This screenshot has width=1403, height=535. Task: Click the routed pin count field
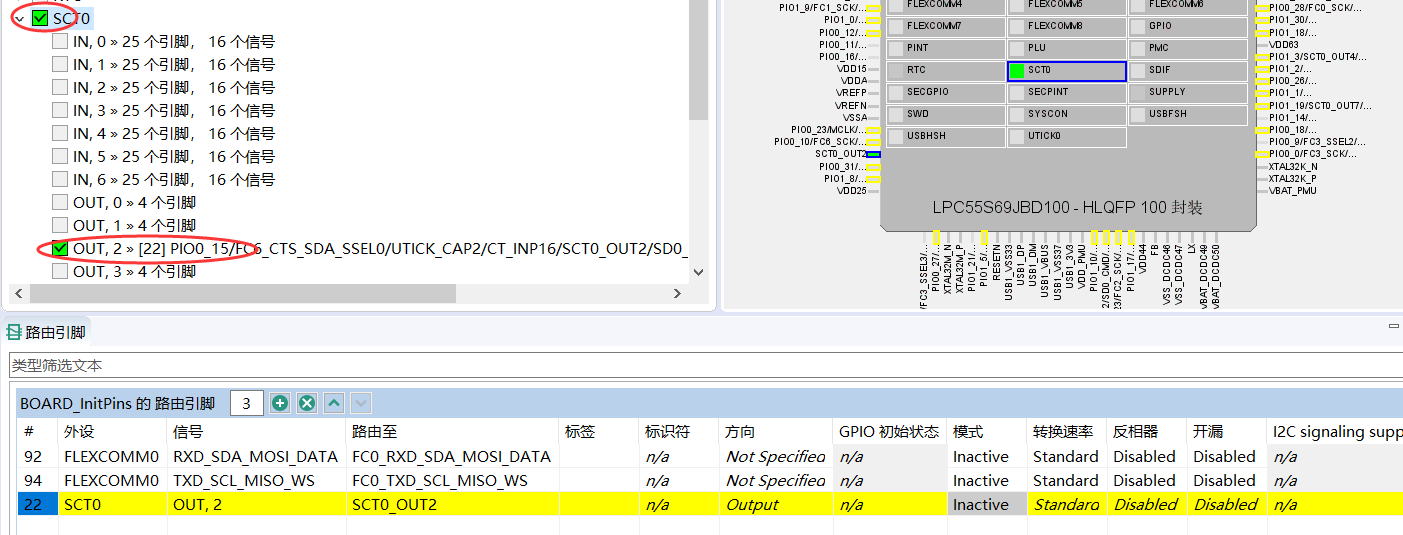(x=247, y=403)
